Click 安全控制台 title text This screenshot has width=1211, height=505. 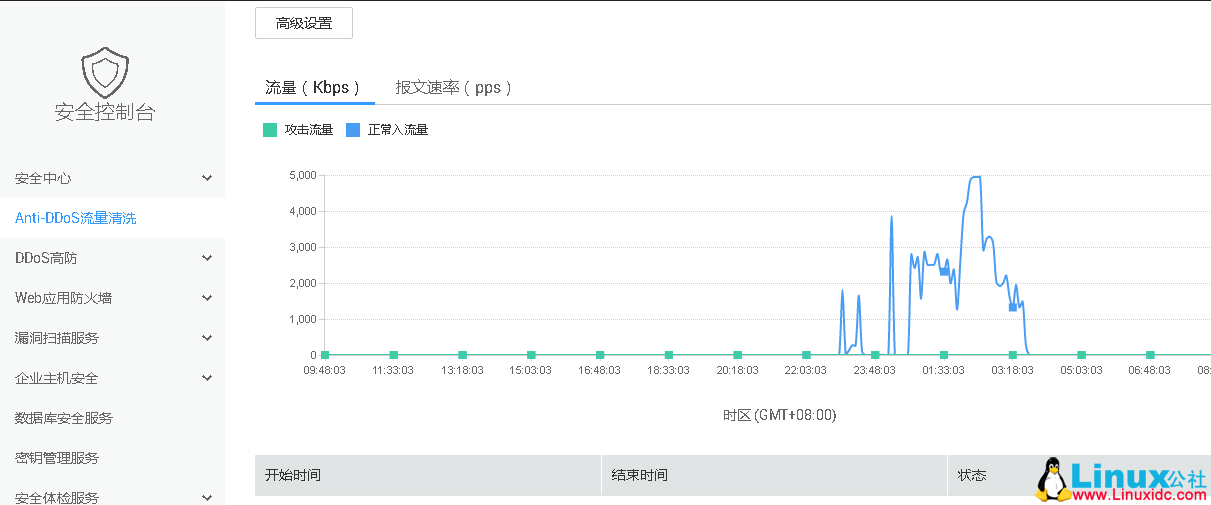click(105, 113)
